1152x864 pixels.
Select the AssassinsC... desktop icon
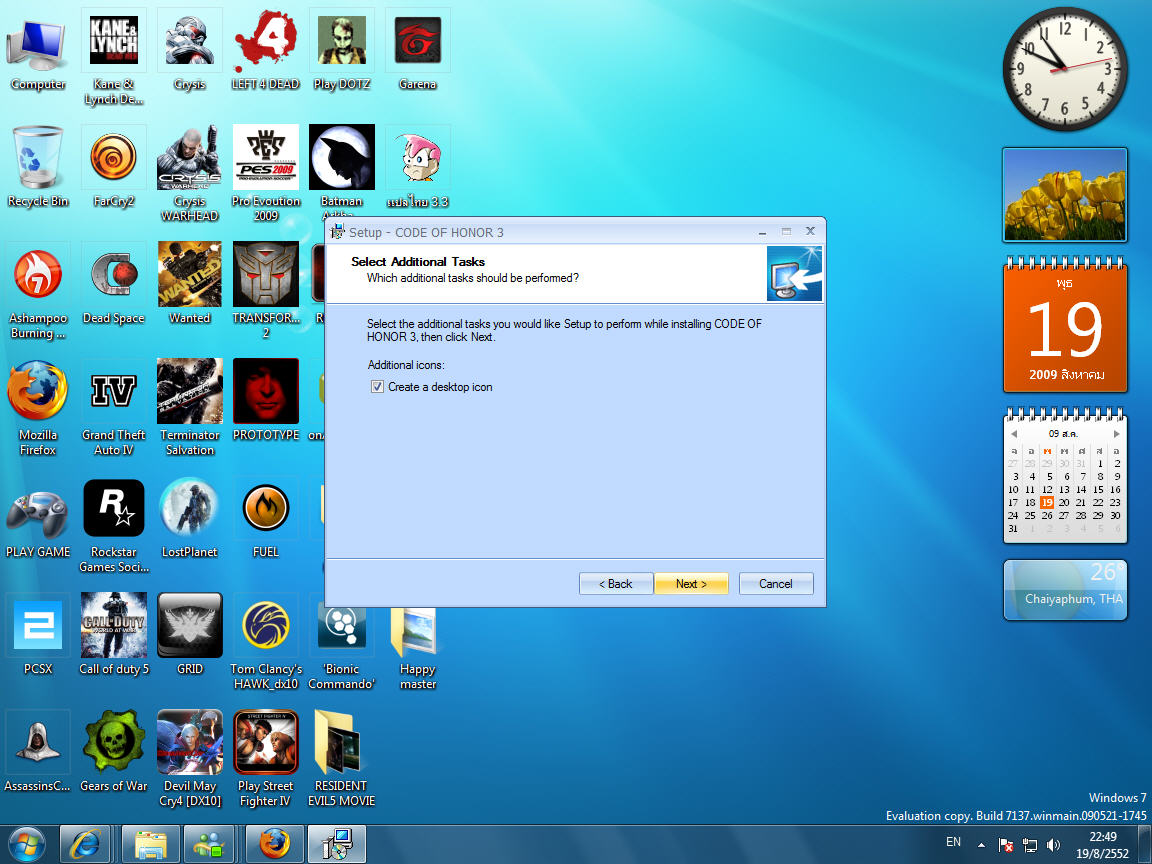point(38,752)
